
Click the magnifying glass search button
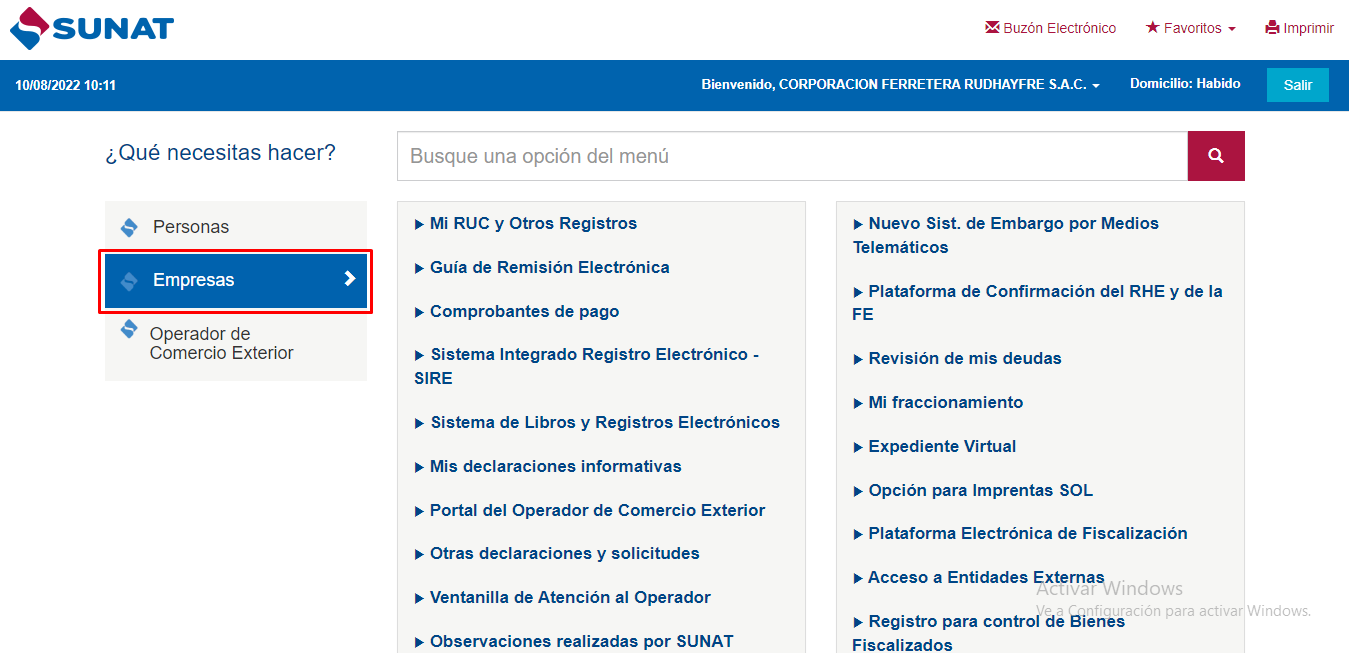1216,156
